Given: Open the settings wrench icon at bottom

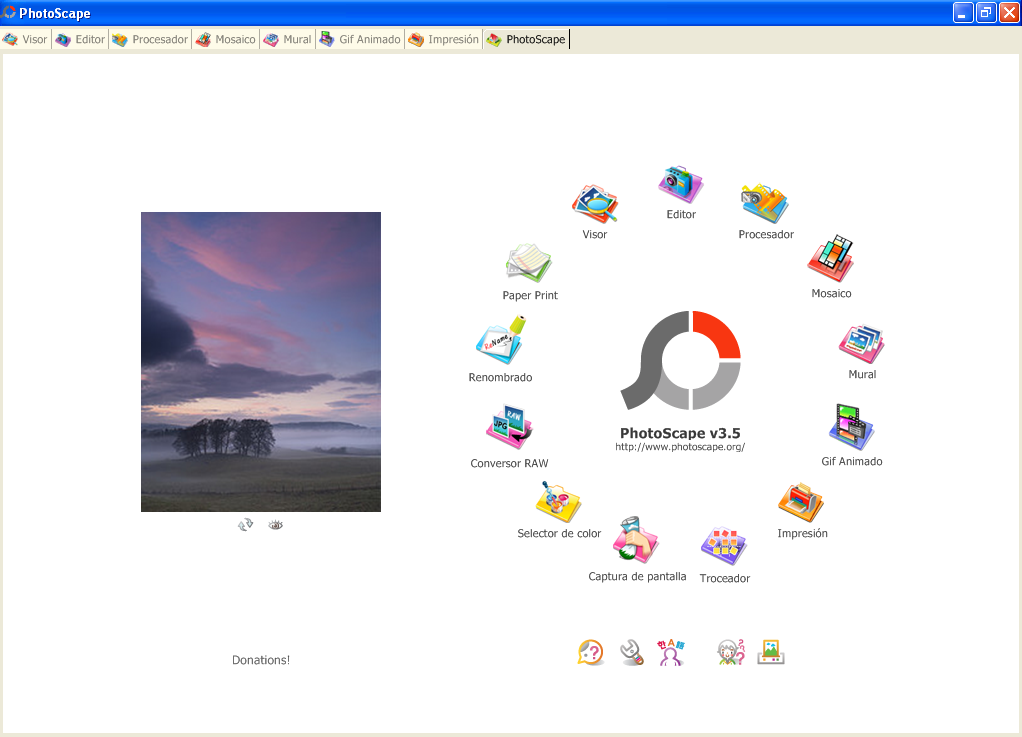Looking at the screenshot, I should coord(630,651).
